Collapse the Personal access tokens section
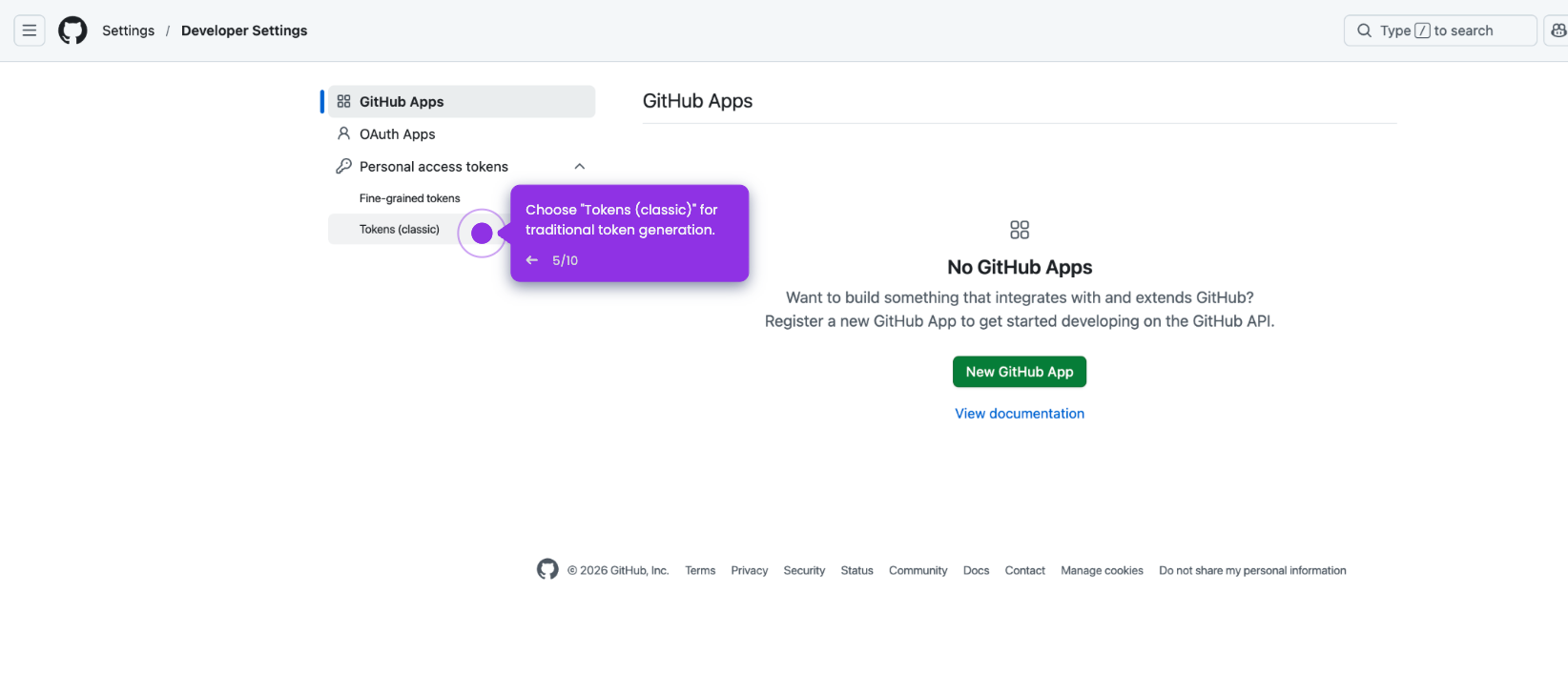Image resolution: width=1568 pixels, height=694 pixels. [580, 166]
